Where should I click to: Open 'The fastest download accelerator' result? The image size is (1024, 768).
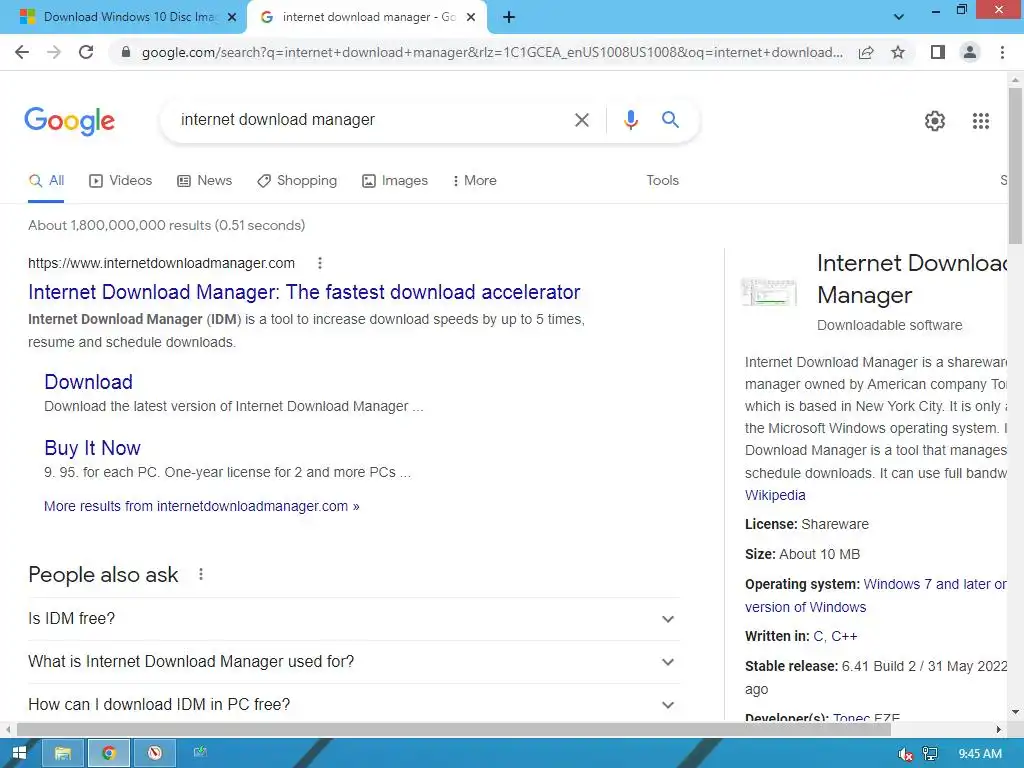[x=304, y=292]
